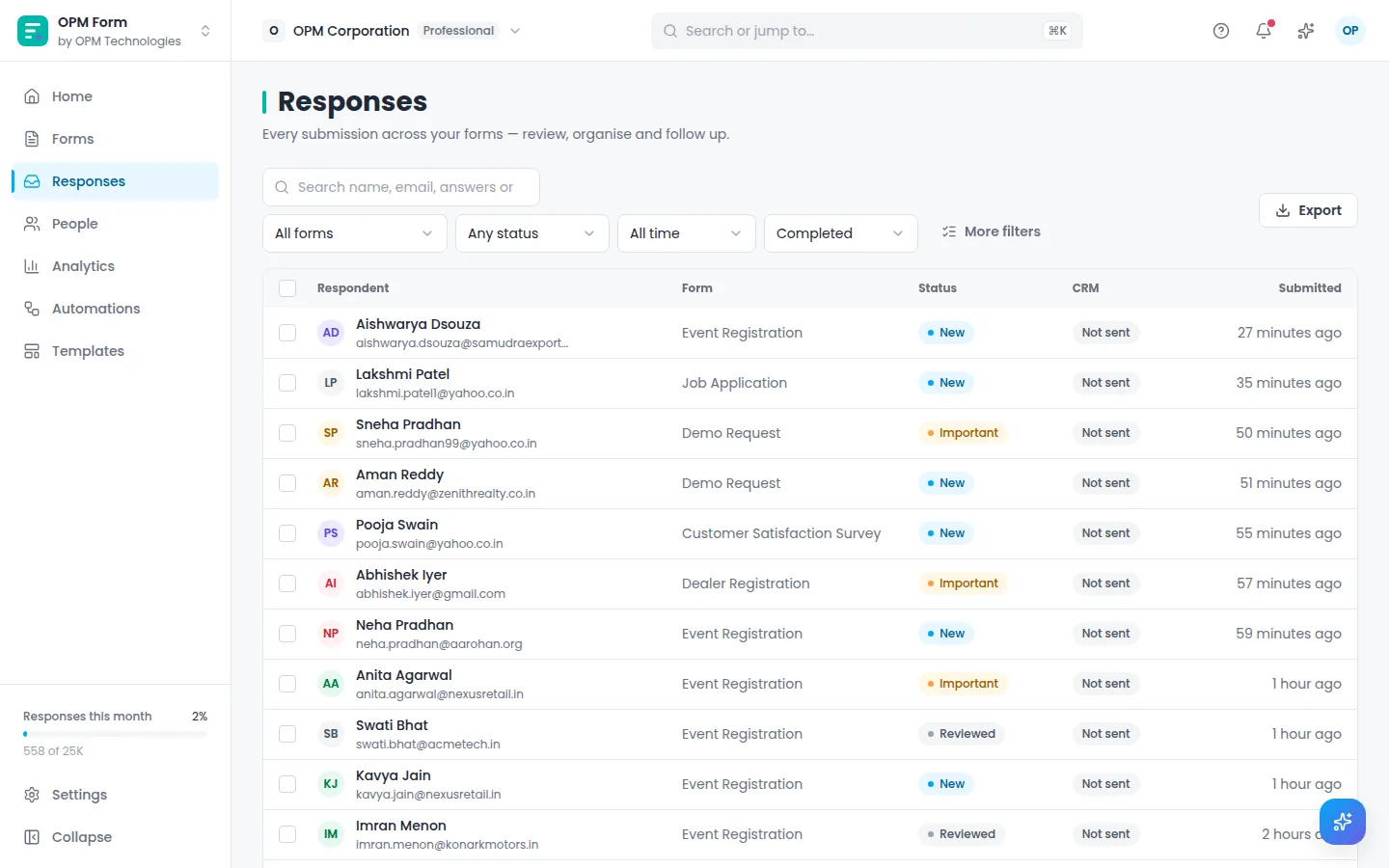
Task: Click the Professional plan badge
Action: coord(458,31)
